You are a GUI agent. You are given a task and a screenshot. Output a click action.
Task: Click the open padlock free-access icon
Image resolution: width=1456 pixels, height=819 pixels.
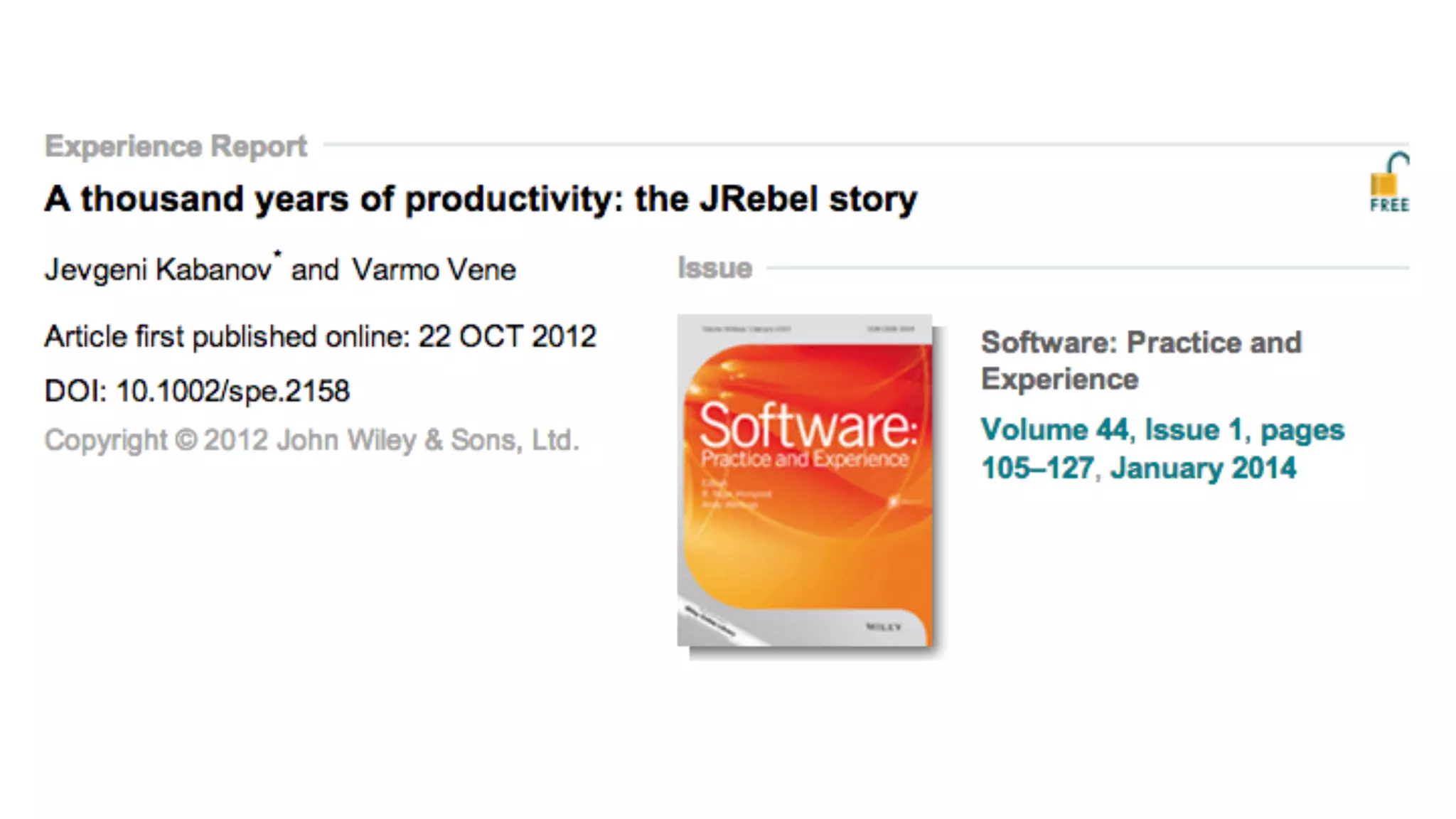click(x=1389, y=174)
